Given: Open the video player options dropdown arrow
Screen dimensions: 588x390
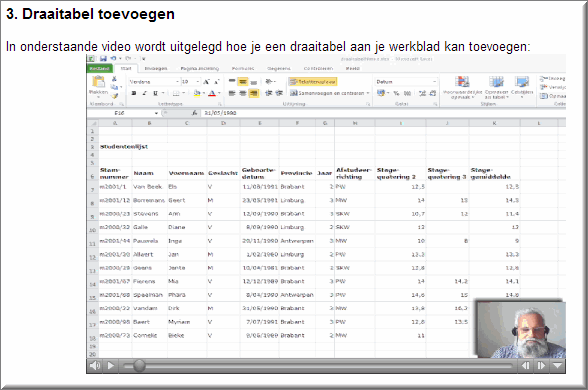Looking at the screenshot, I should coord(558,365).
